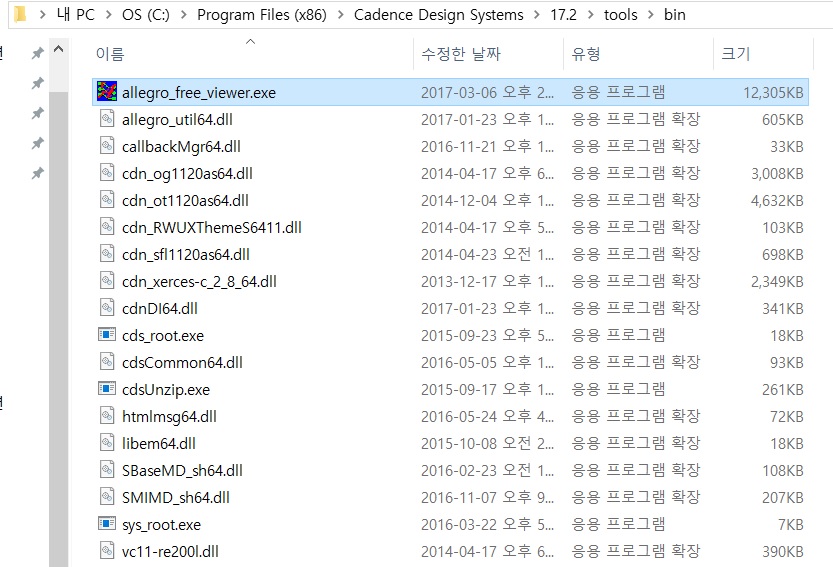Screen dimensions: 833x567
Task: Click the 4,632KB size value
Action: coord(777,201)
